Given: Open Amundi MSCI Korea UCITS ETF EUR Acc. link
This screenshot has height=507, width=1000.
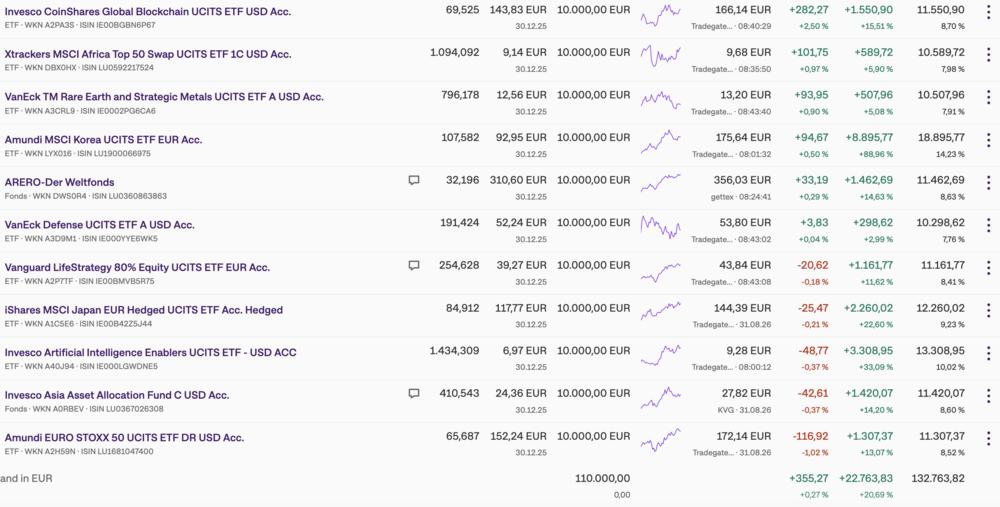Looking at the screenshot, I should pyautogui.click(x=103, y=140).
